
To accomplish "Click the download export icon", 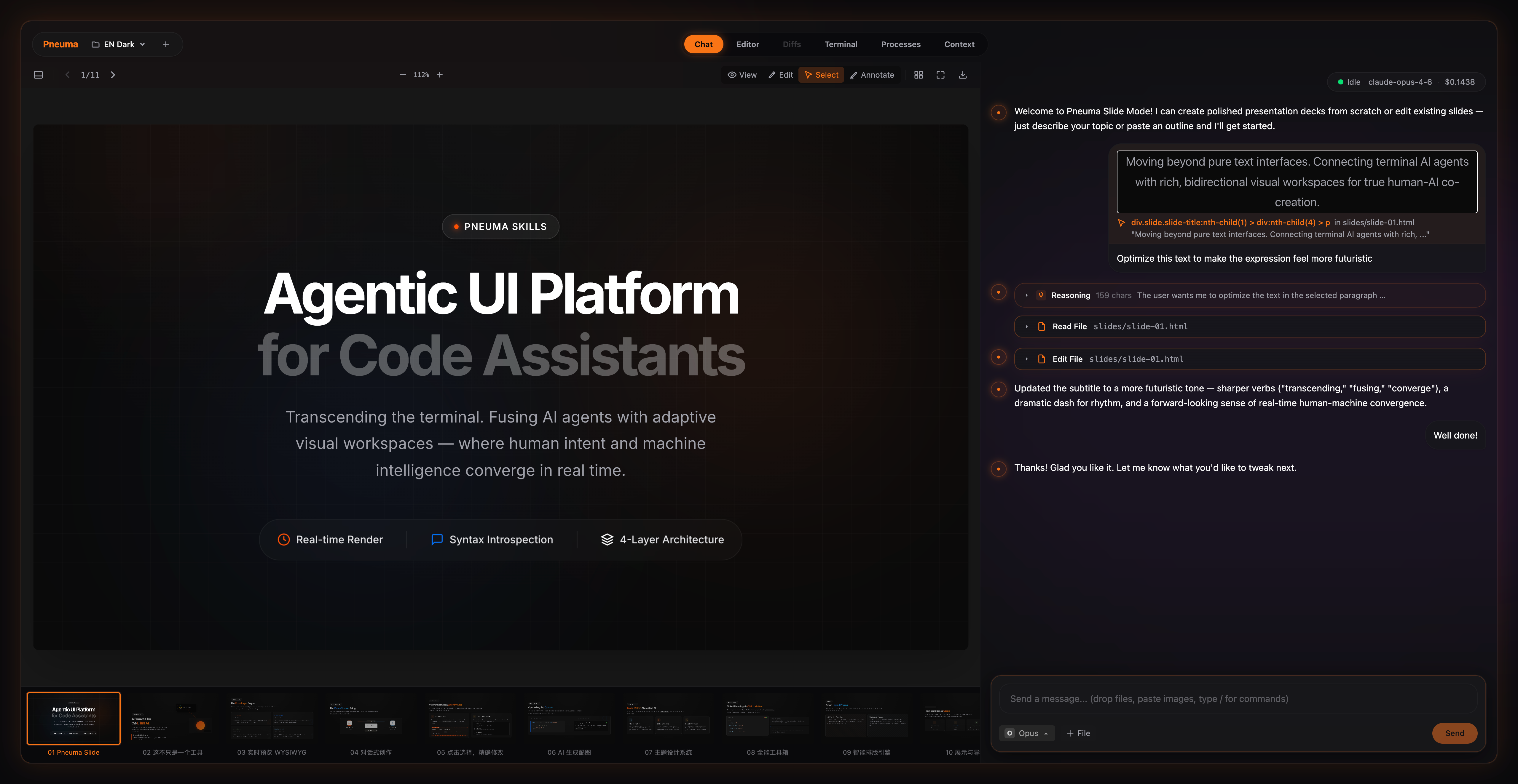I will pyautogui.click(x=962, y=75).
